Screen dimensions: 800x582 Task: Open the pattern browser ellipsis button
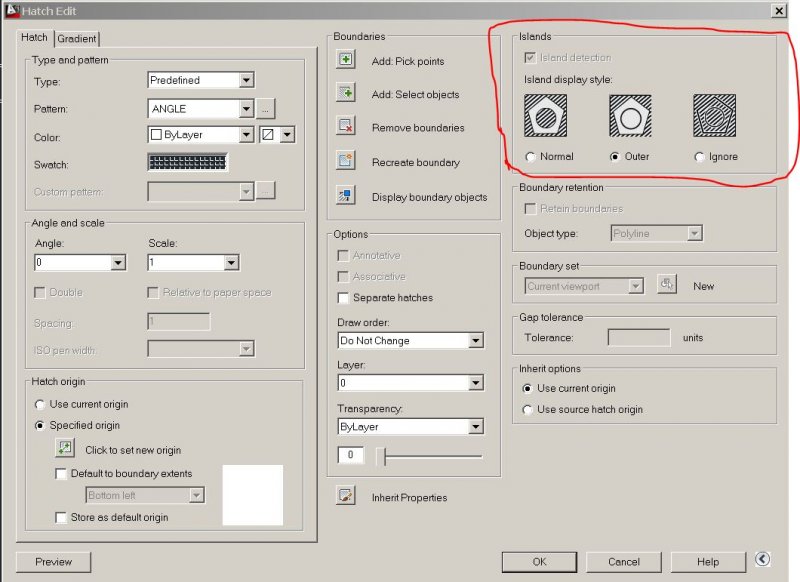tap(265, 109)
